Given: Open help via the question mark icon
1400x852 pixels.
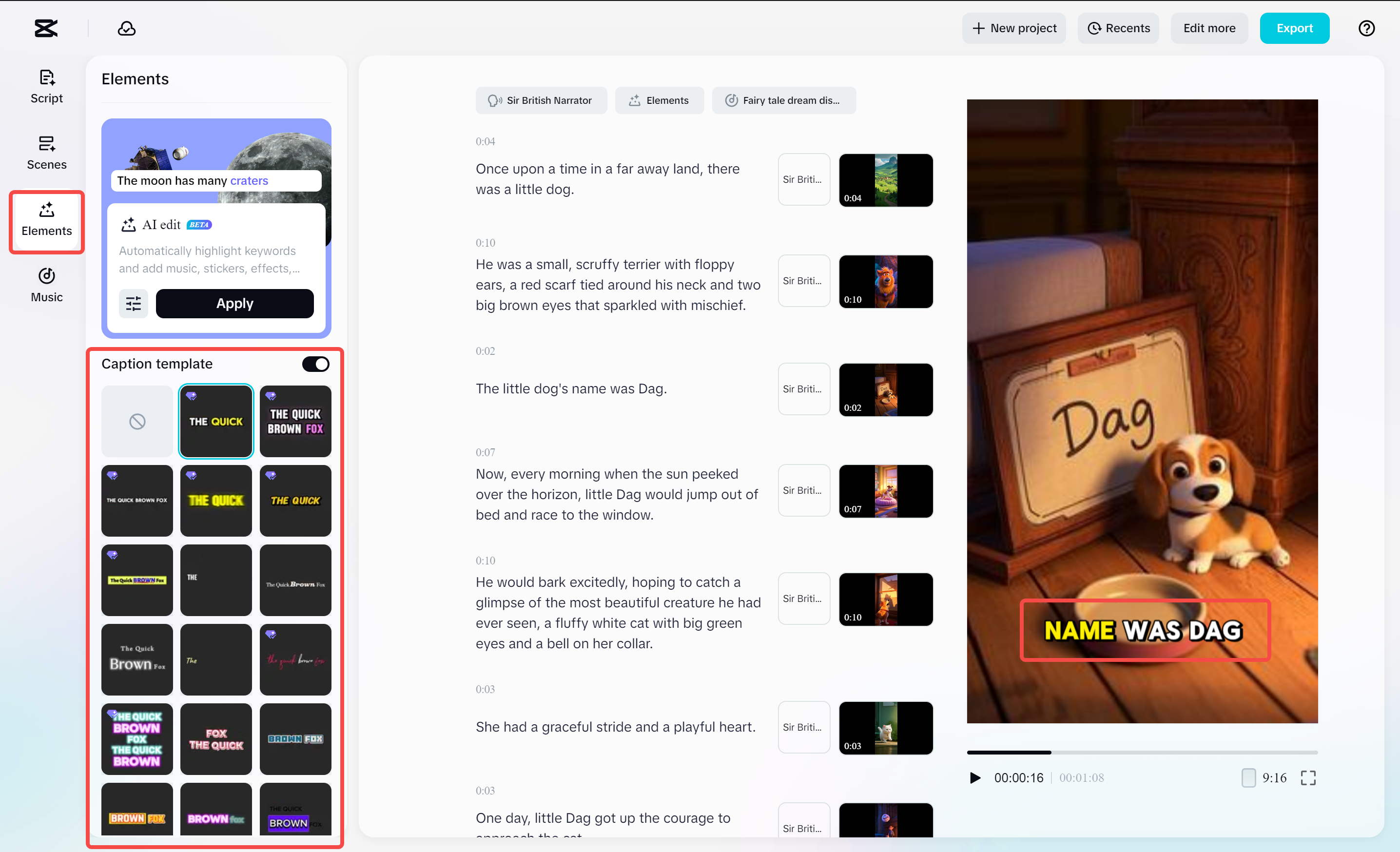Looking at the screenshot, I should tap(1366, 28).
